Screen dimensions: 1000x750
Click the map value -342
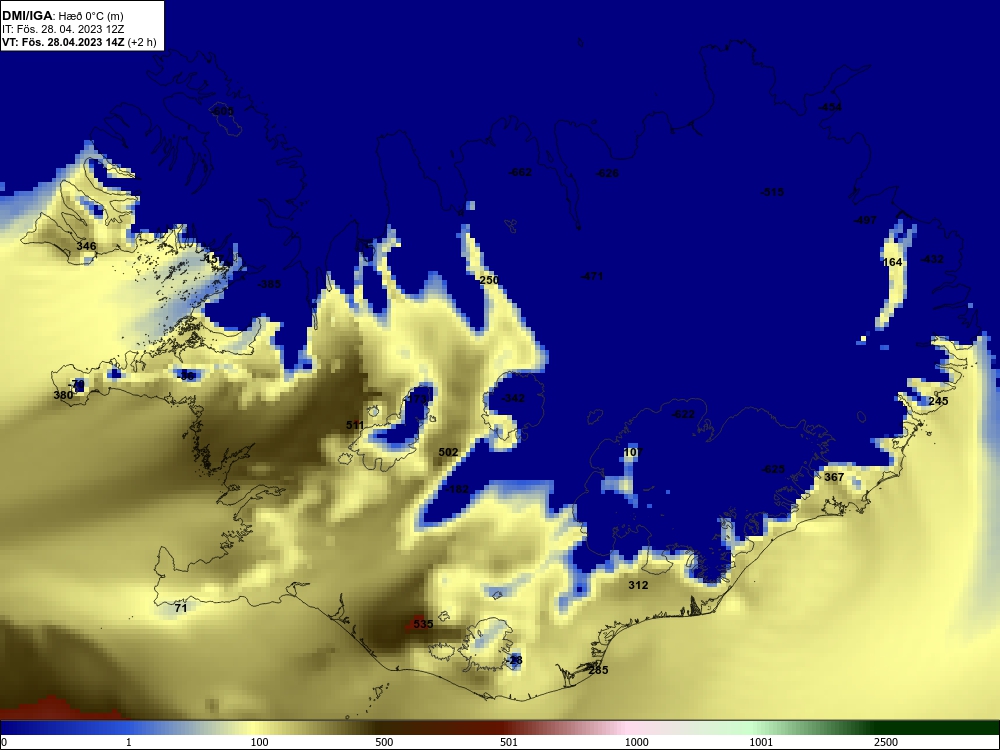512,399
